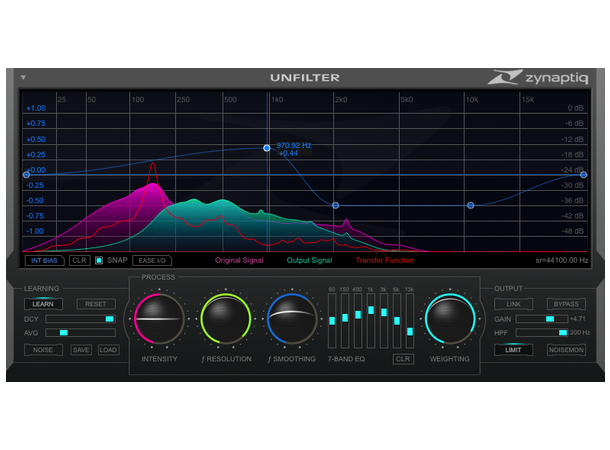Select the breakpoint at 970.92 Hz
This screenshot has height=450, width=610.
[x=266, y=148]
